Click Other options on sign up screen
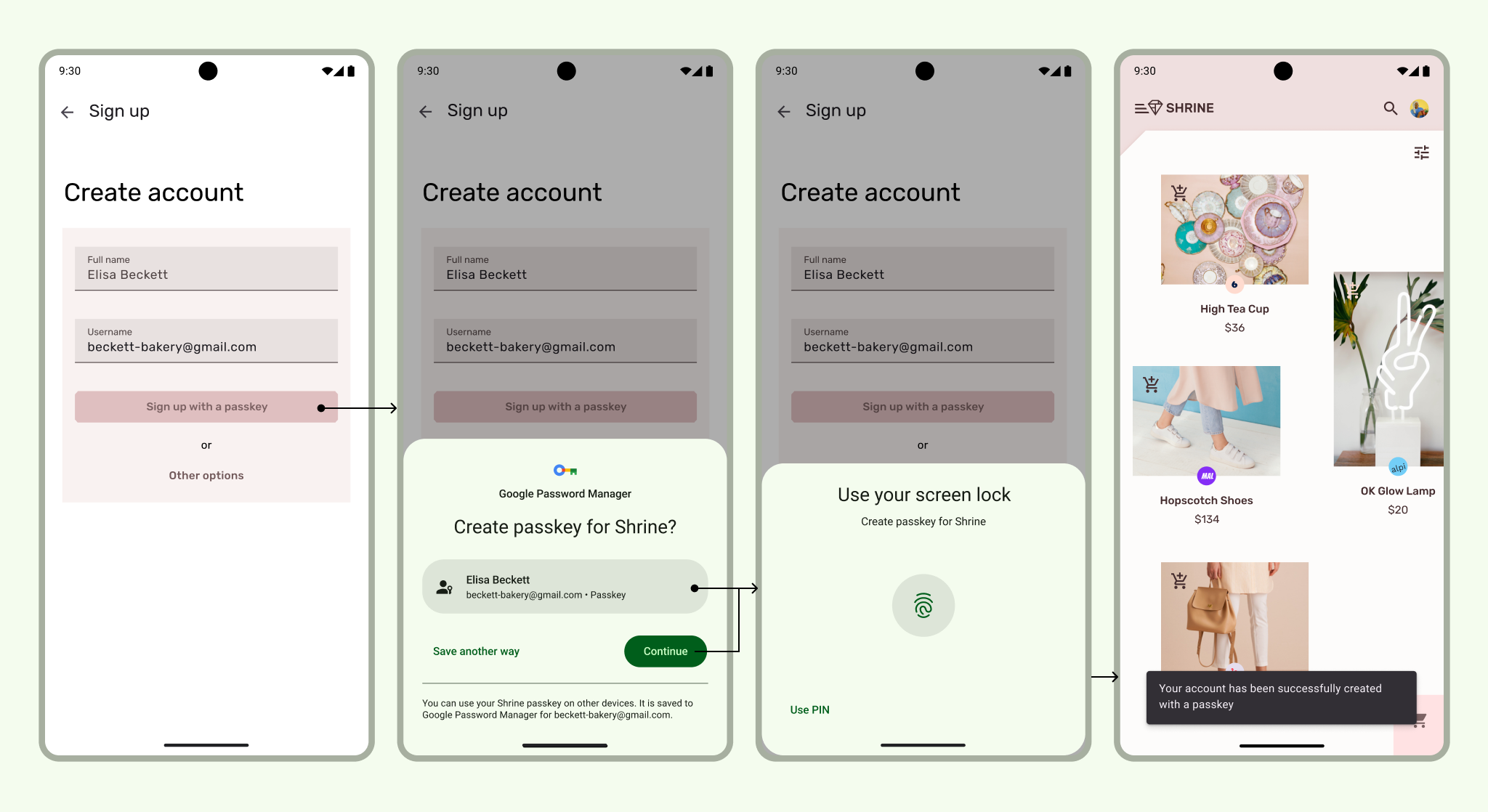Viewport: 1488px width, 812px height. coord(207,475)
